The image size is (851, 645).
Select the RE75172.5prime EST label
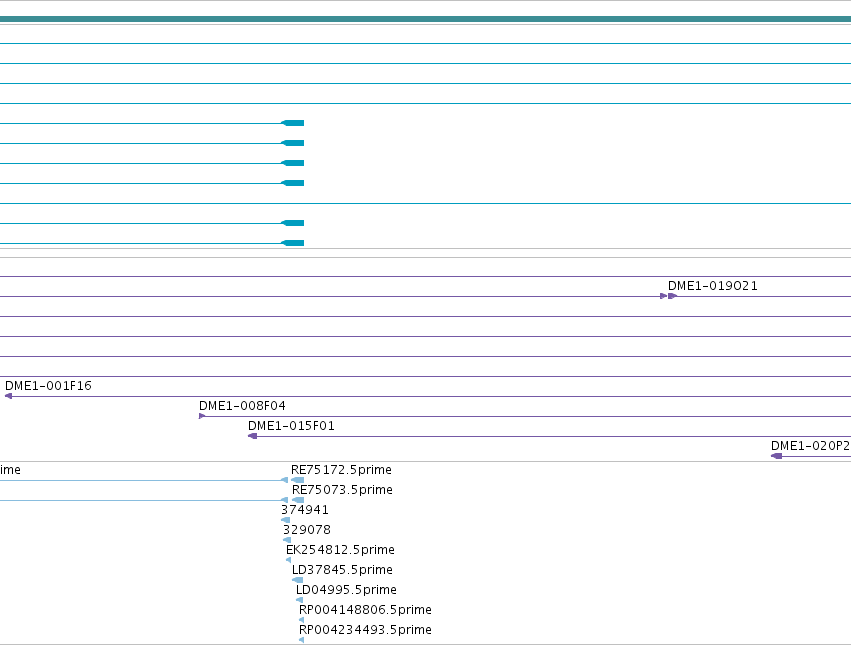point(341,470)
